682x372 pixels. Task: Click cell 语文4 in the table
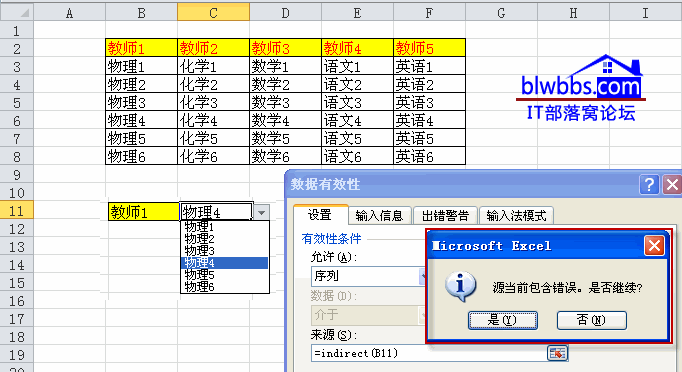tap(358, 120)
